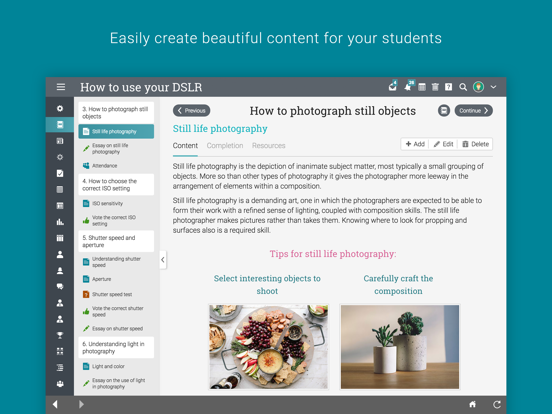Go to the Previous section
Screen dimensions: 552x414
click(192, 111)
